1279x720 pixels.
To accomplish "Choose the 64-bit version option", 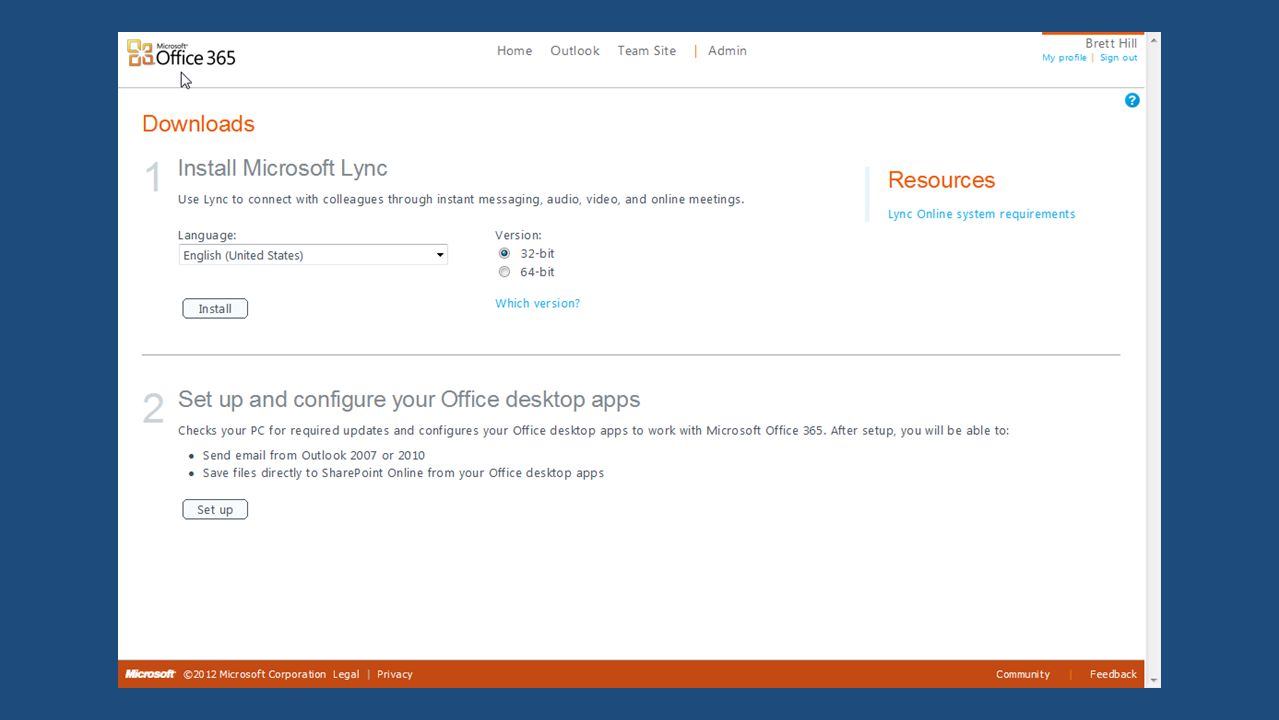I will coord(504,272).
